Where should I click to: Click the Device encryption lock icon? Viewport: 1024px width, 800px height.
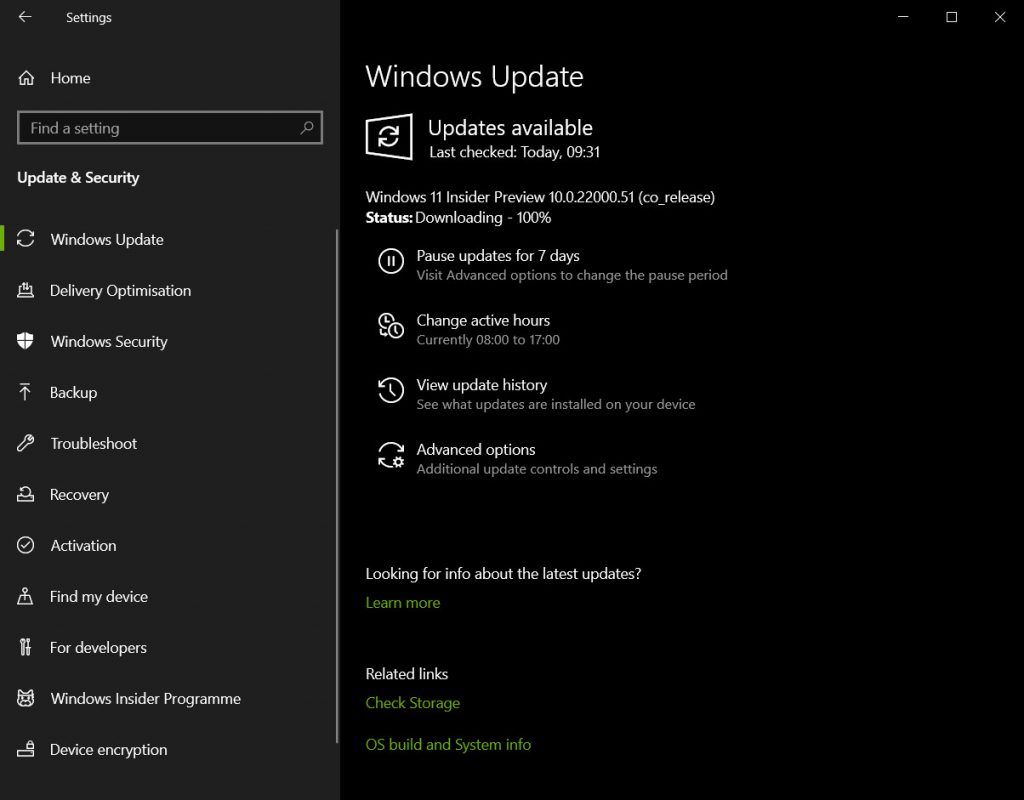25,748
